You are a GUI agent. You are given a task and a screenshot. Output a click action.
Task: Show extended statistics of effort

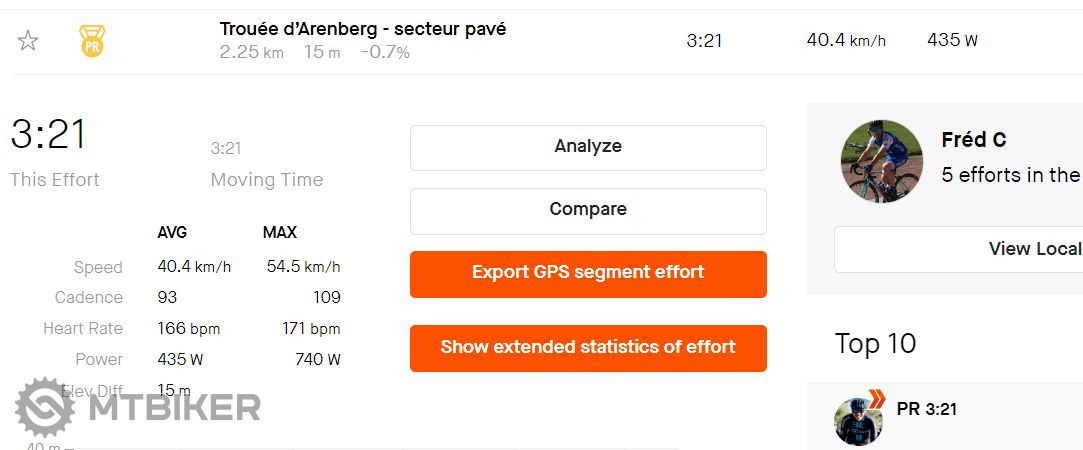[588, 348]
